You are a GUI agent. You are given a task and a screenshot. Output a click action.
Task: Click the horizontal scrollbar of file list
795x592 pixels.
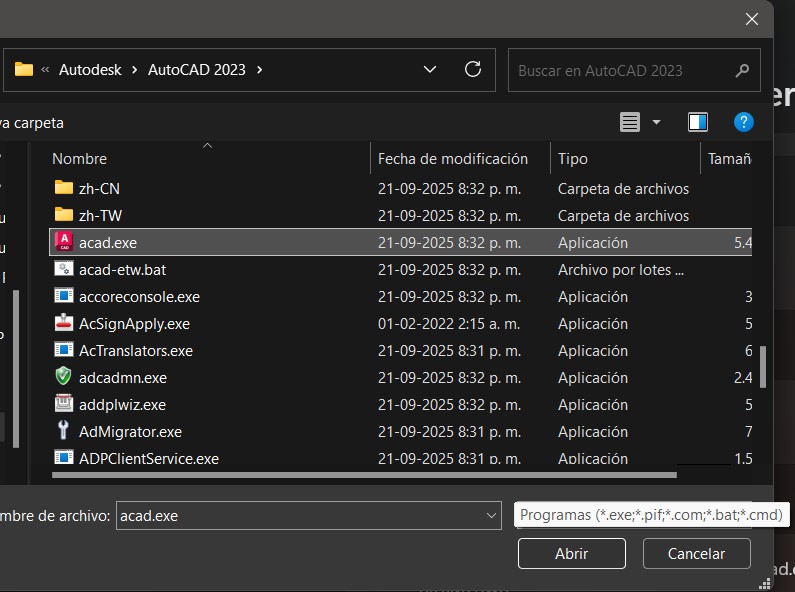pyautogui.click(x=364, y=475)
